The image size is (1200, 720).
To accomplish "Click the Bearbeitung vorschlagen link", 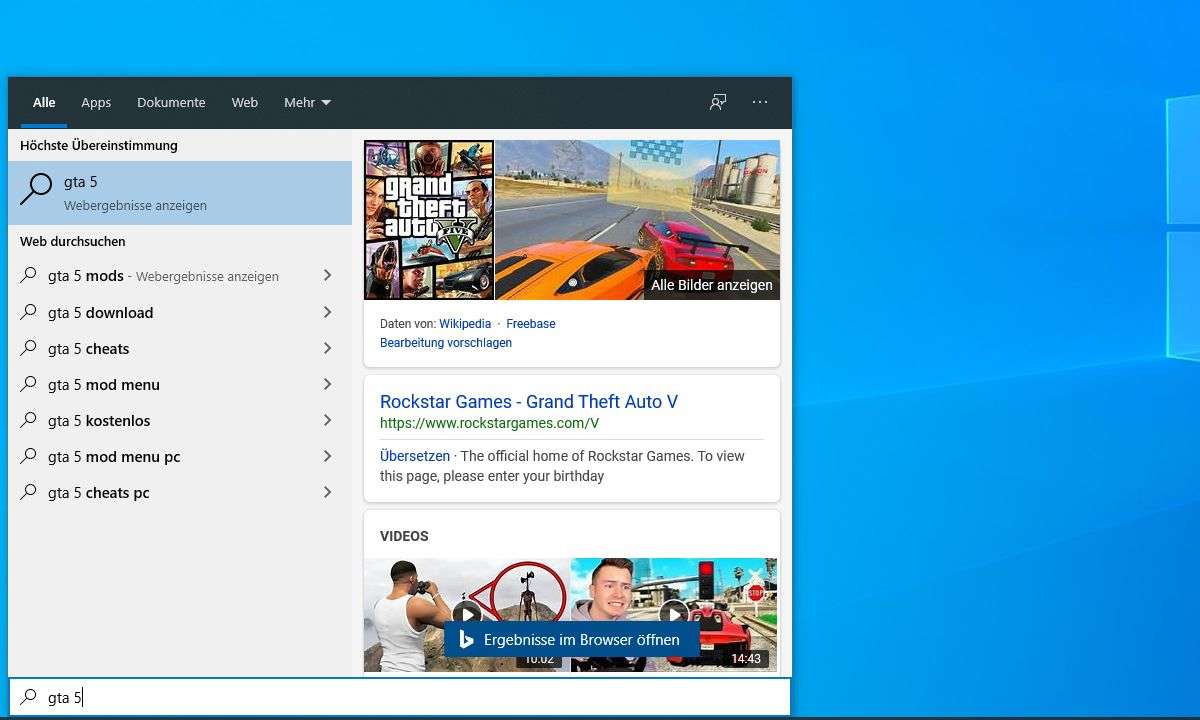I will (x=446, y=343).
